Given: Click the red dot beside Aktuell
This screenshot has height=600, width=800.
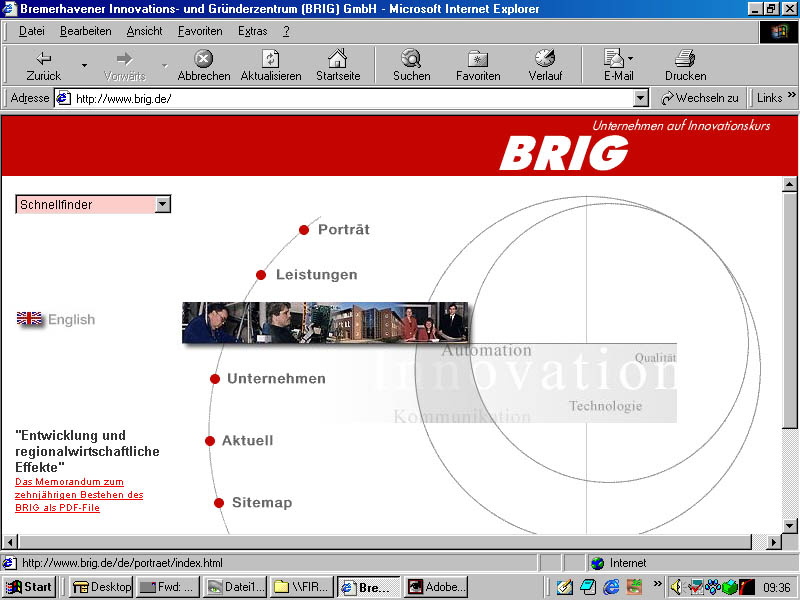Looking at the screenshot, I should click(210, 441).
